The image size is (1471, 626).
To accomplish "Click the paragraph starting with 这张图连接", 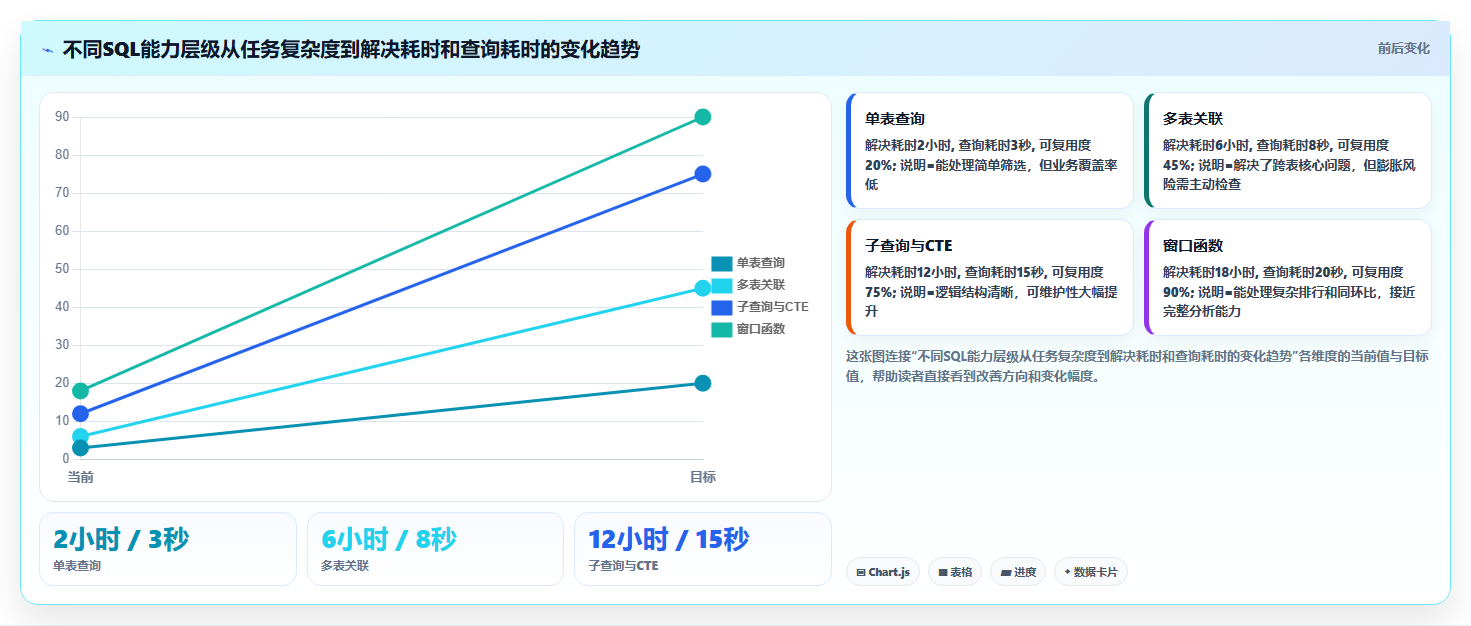I will (x=1137, y=366).
